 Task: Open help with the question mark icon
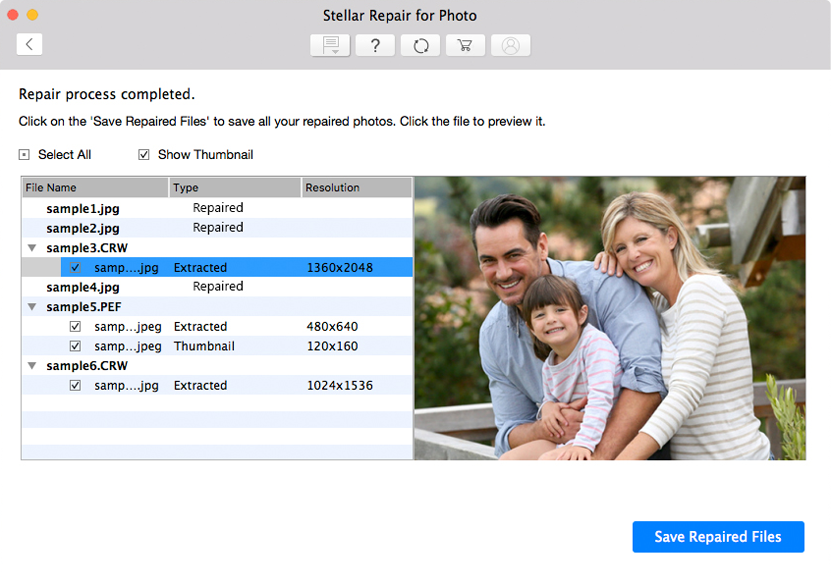375,46
